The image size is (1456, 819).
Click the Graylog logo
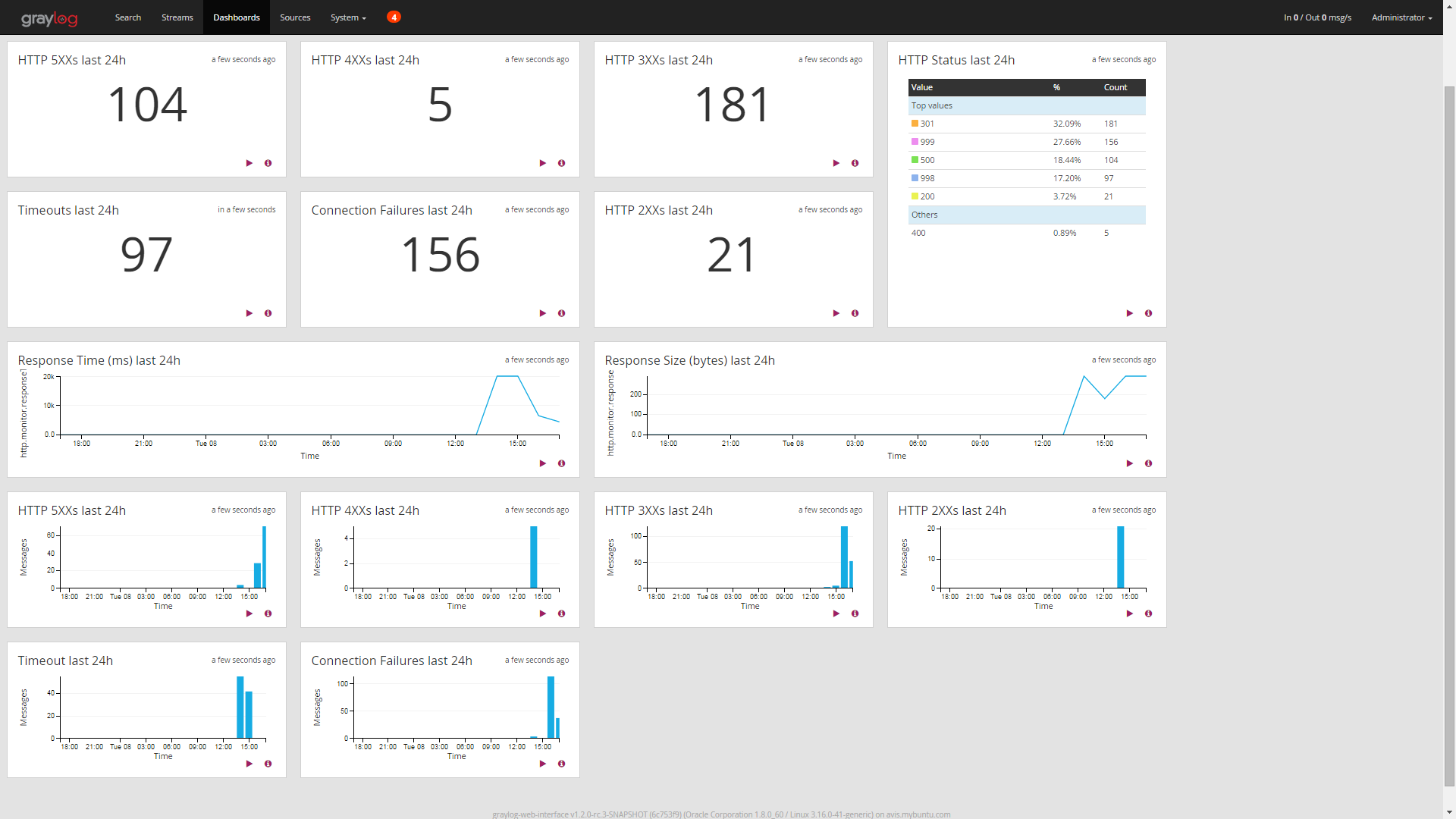coord(49,18)
